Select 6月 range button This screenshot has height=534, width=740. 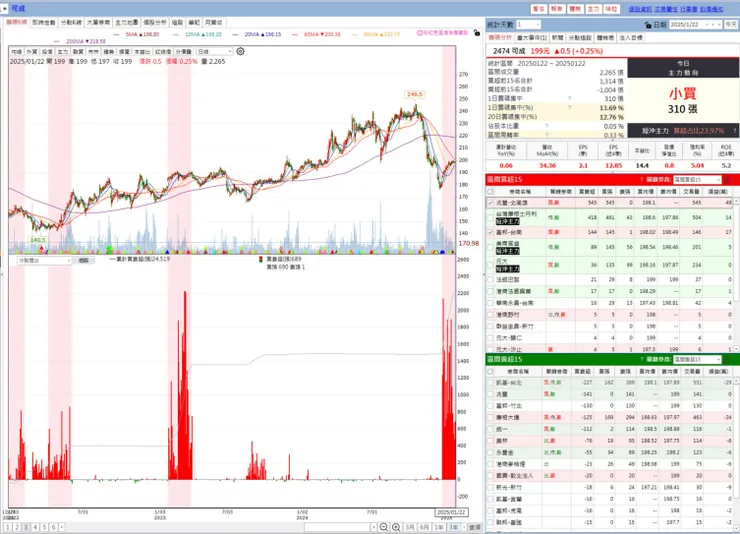[x=424, y=527]
